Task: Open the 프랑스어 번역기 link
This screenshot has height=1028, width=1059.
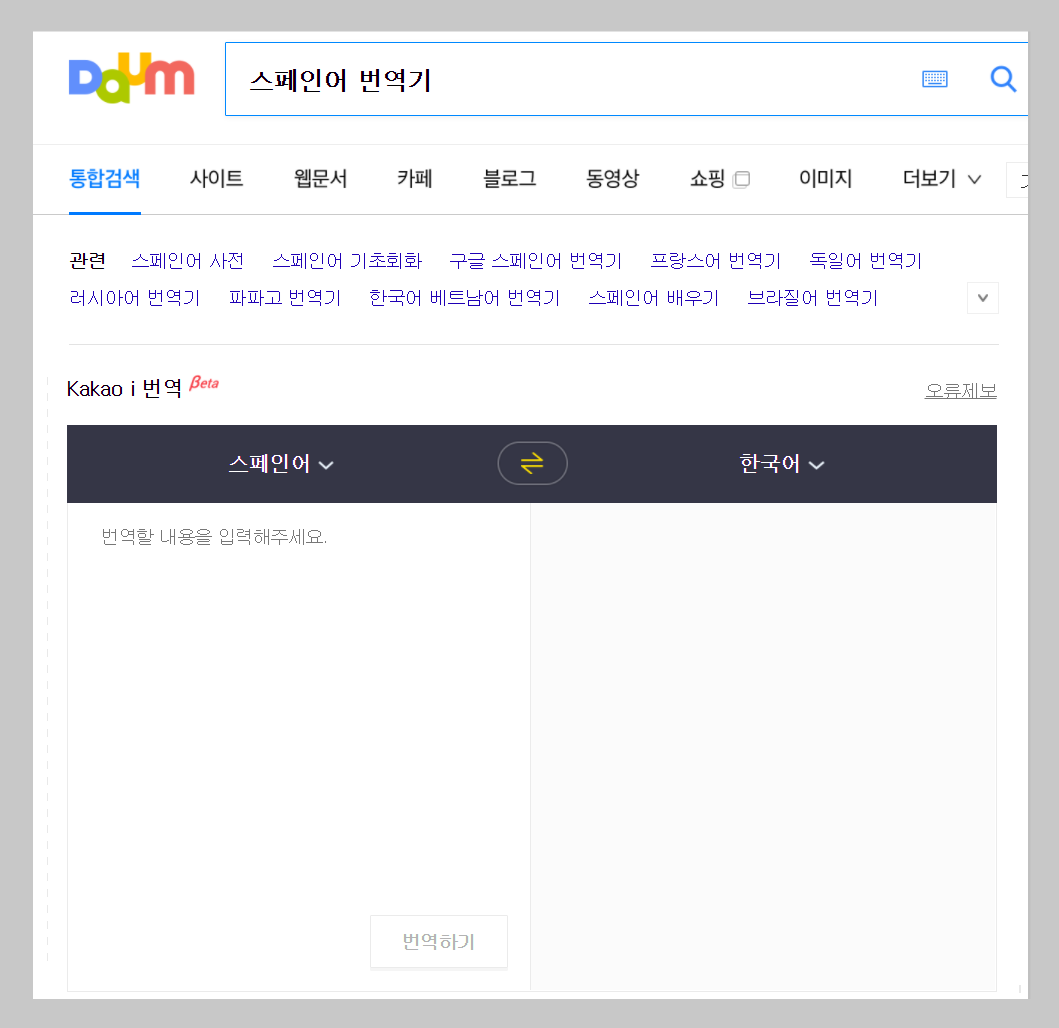Action: click(716, 261)
